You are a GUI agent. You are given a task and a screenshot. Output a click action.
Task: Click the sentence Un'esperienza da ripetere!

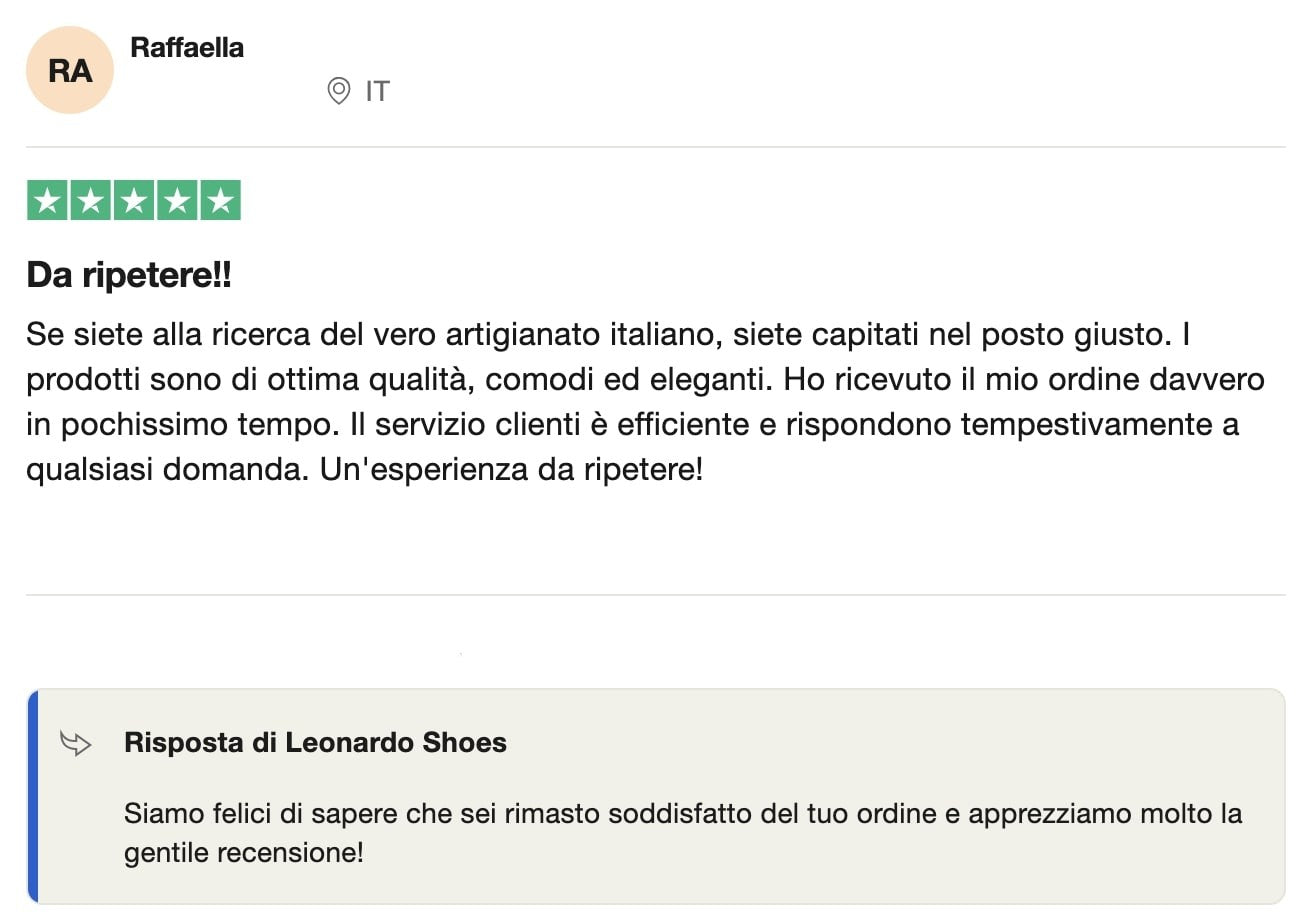coord(512,469)
